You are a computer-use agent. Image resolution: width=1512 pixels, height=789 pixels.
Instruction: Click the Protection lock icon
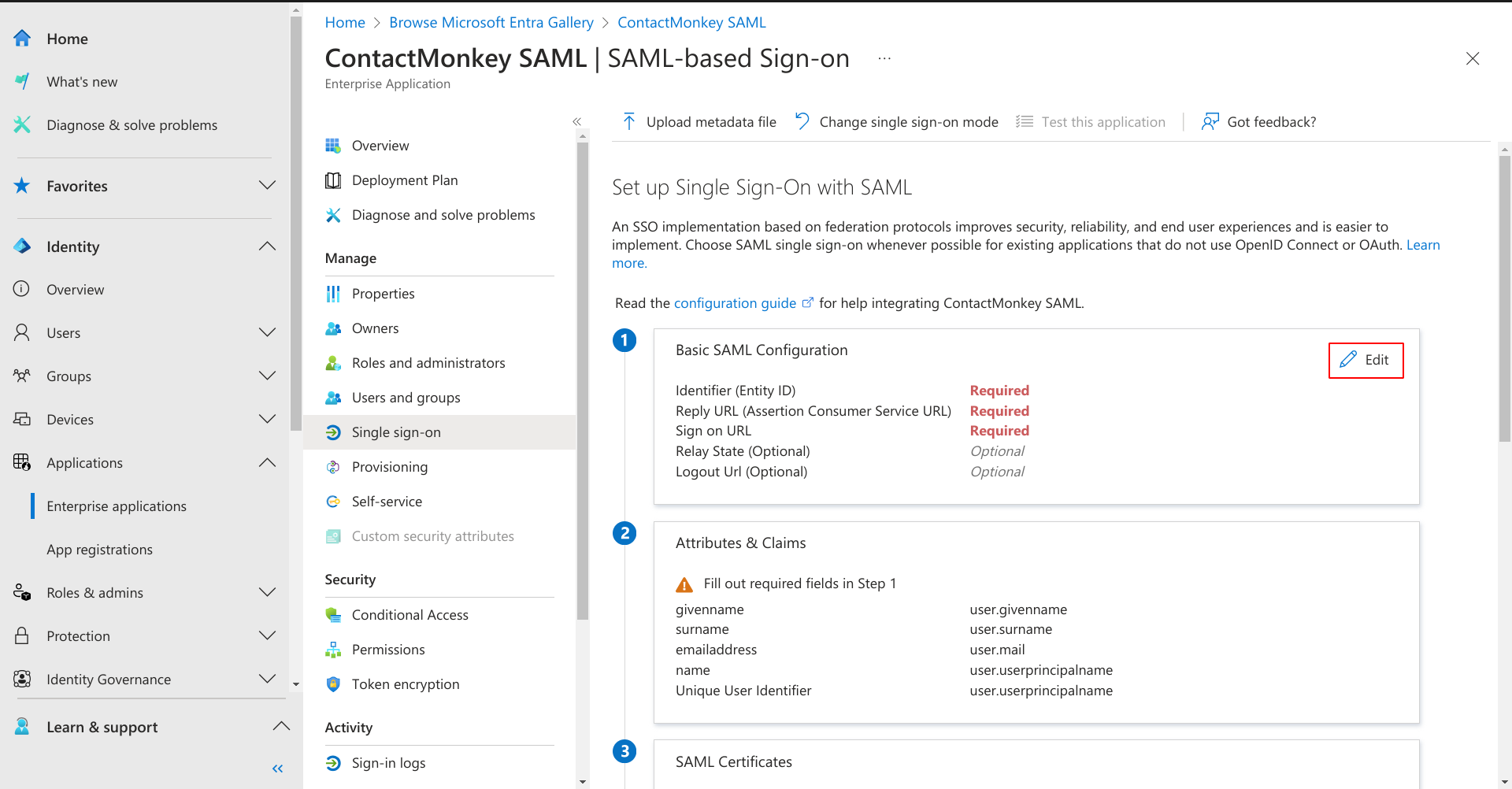pos(22,635)
